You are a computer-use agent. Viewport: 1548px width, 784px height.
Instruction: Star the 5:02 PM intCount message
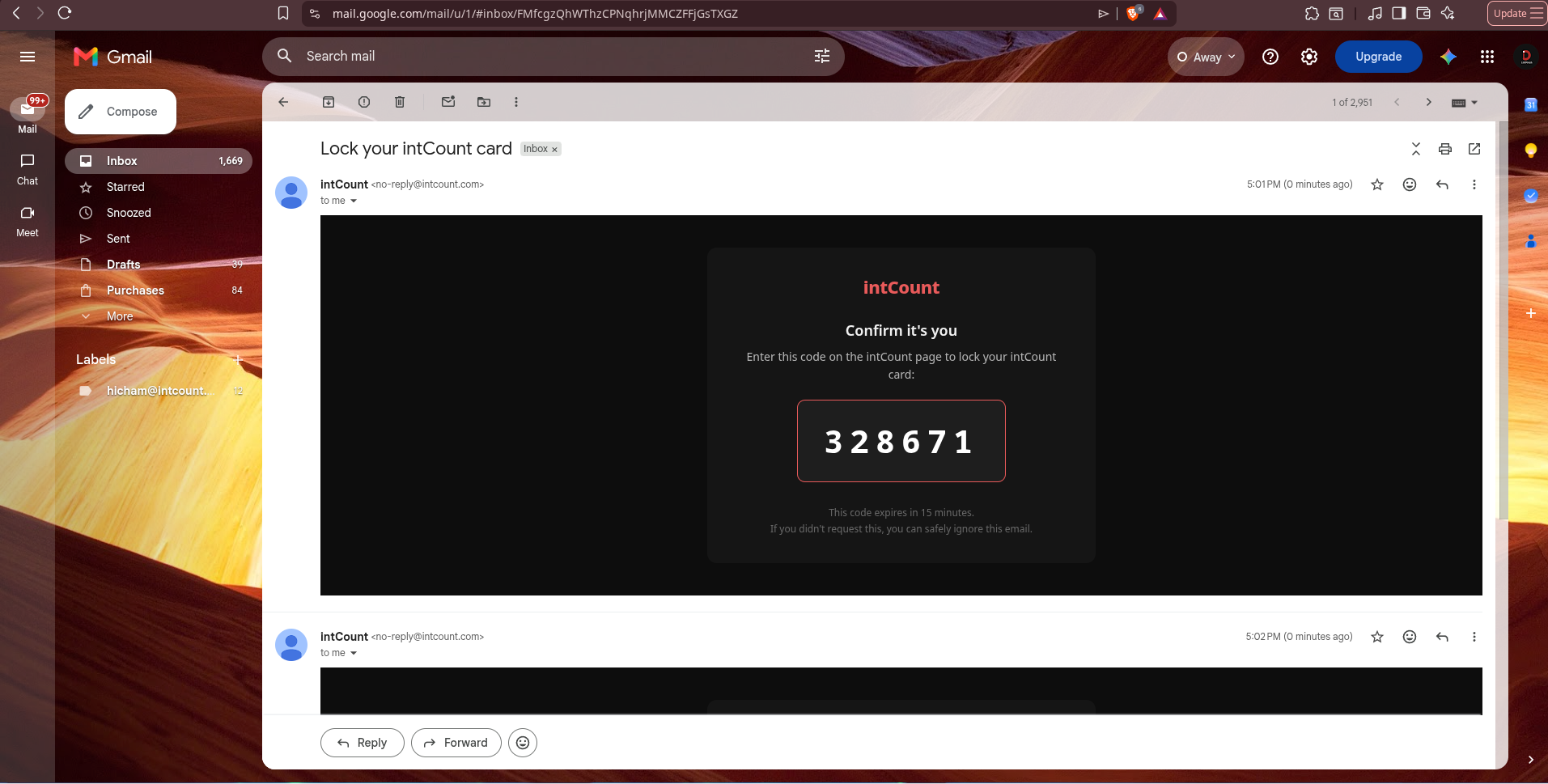(x=1377, y=637)
